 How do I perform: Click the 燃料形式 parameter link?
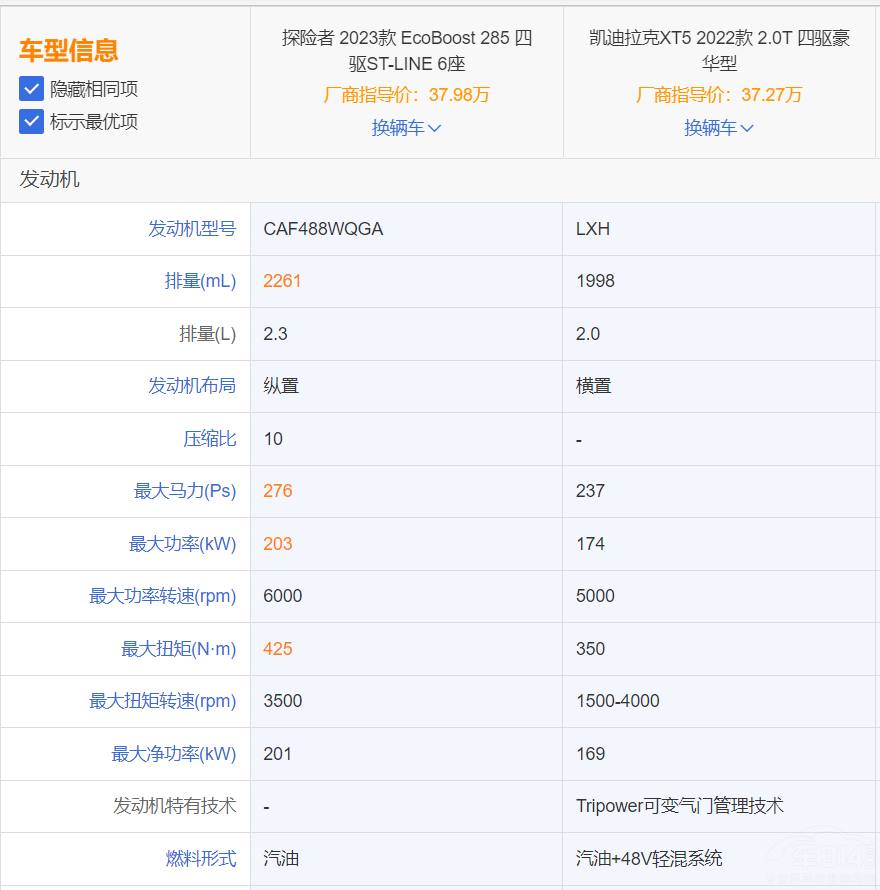pyautogui.click(x=200, y=858)
